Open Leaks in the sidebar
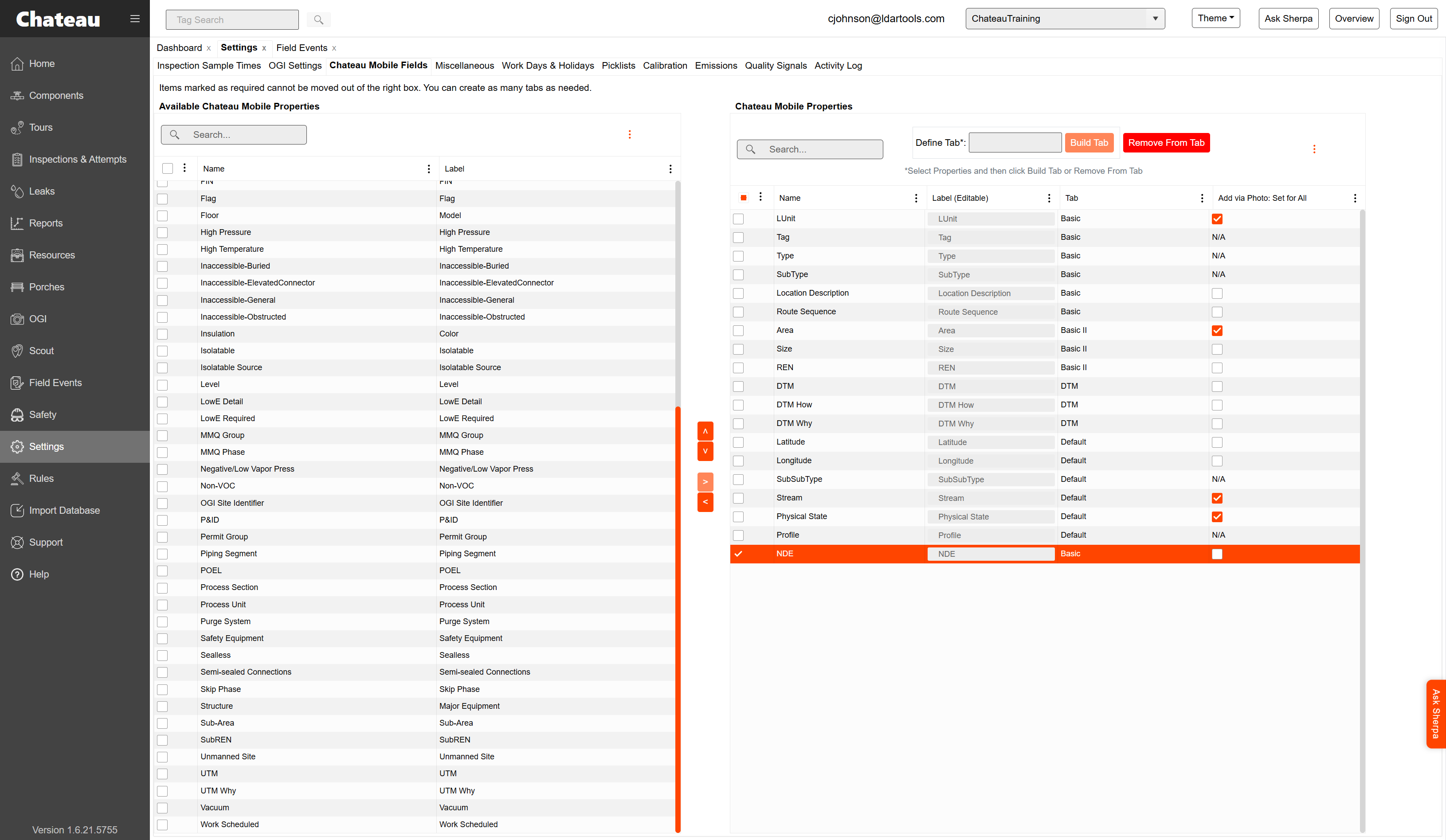1446x840 pixels. tap(74, 191)
